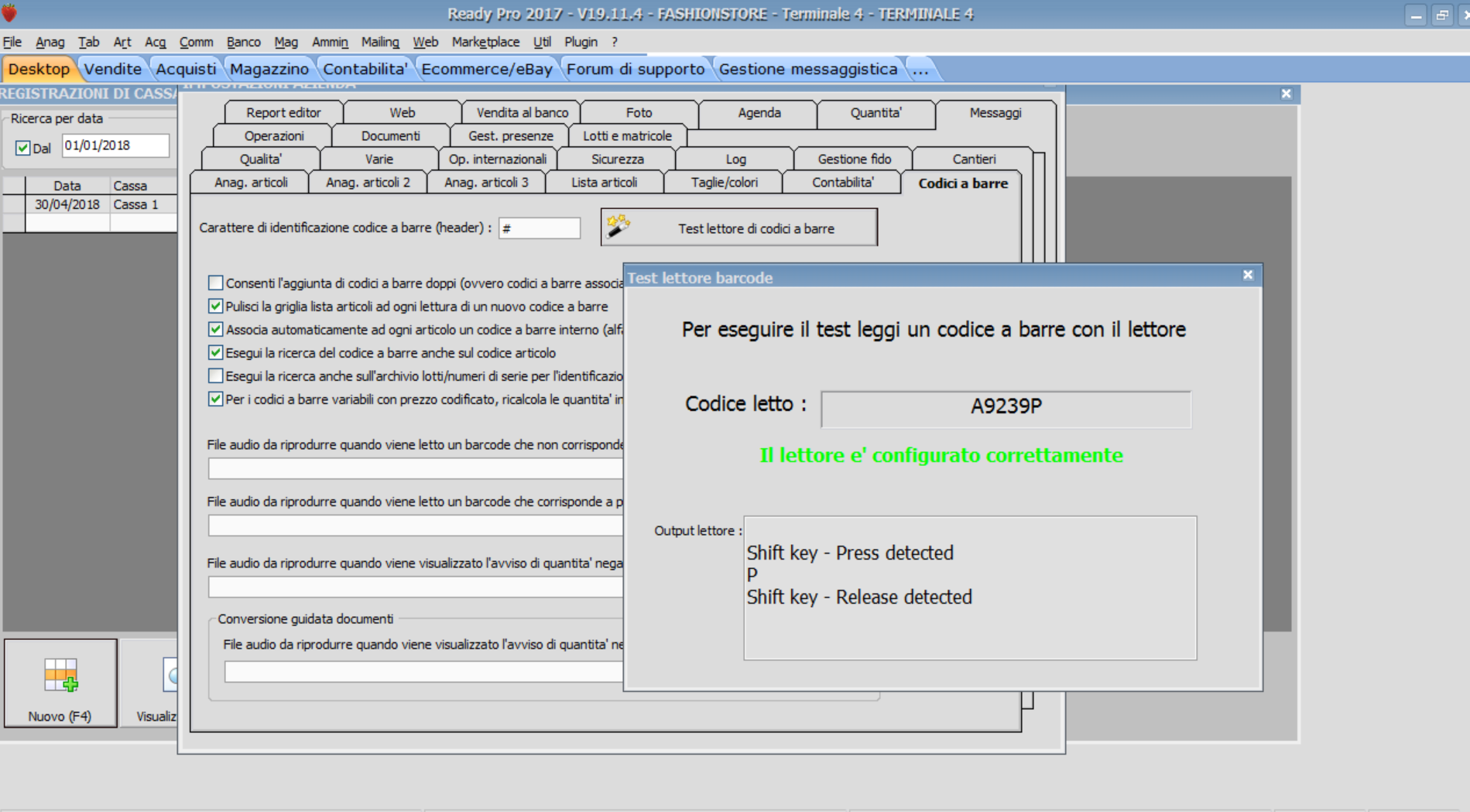
Task: Select the Vendita al banco settings tab
Action: pos(522,112)
